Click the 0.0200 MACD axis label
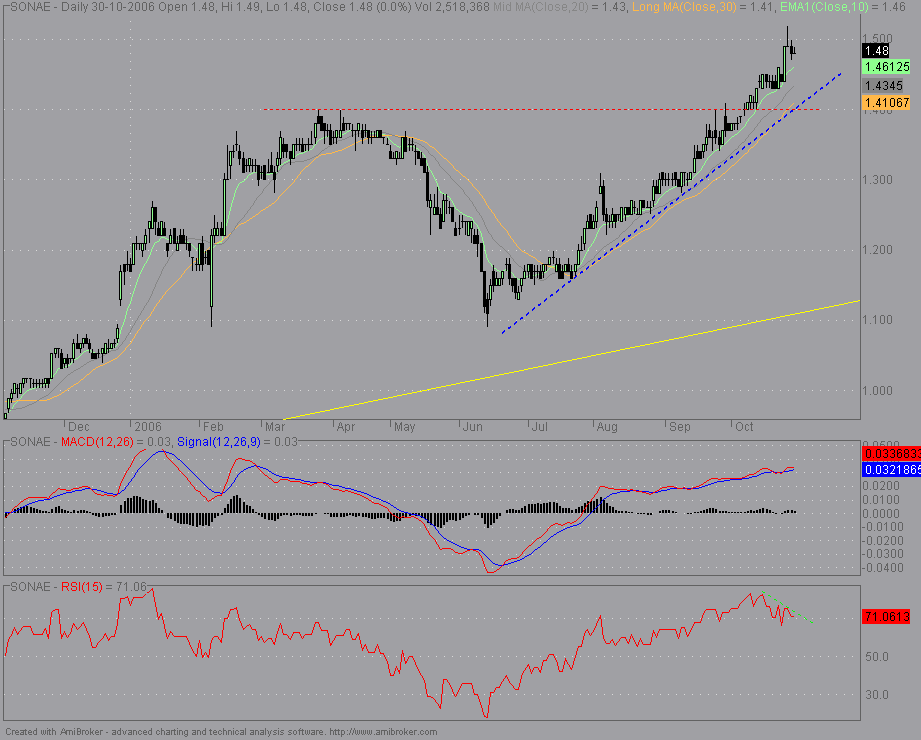921x740 pixels. coord(881,486)
